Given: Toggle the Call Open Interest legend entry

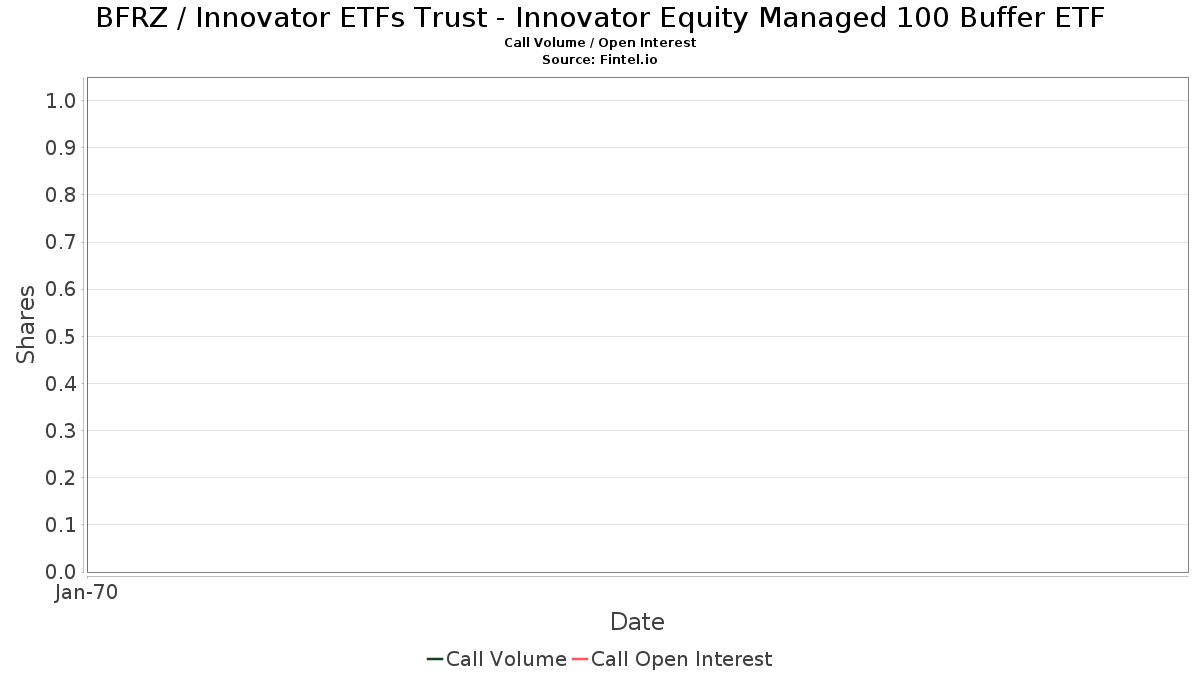Looking at the screenshot, I should (681, 659).
